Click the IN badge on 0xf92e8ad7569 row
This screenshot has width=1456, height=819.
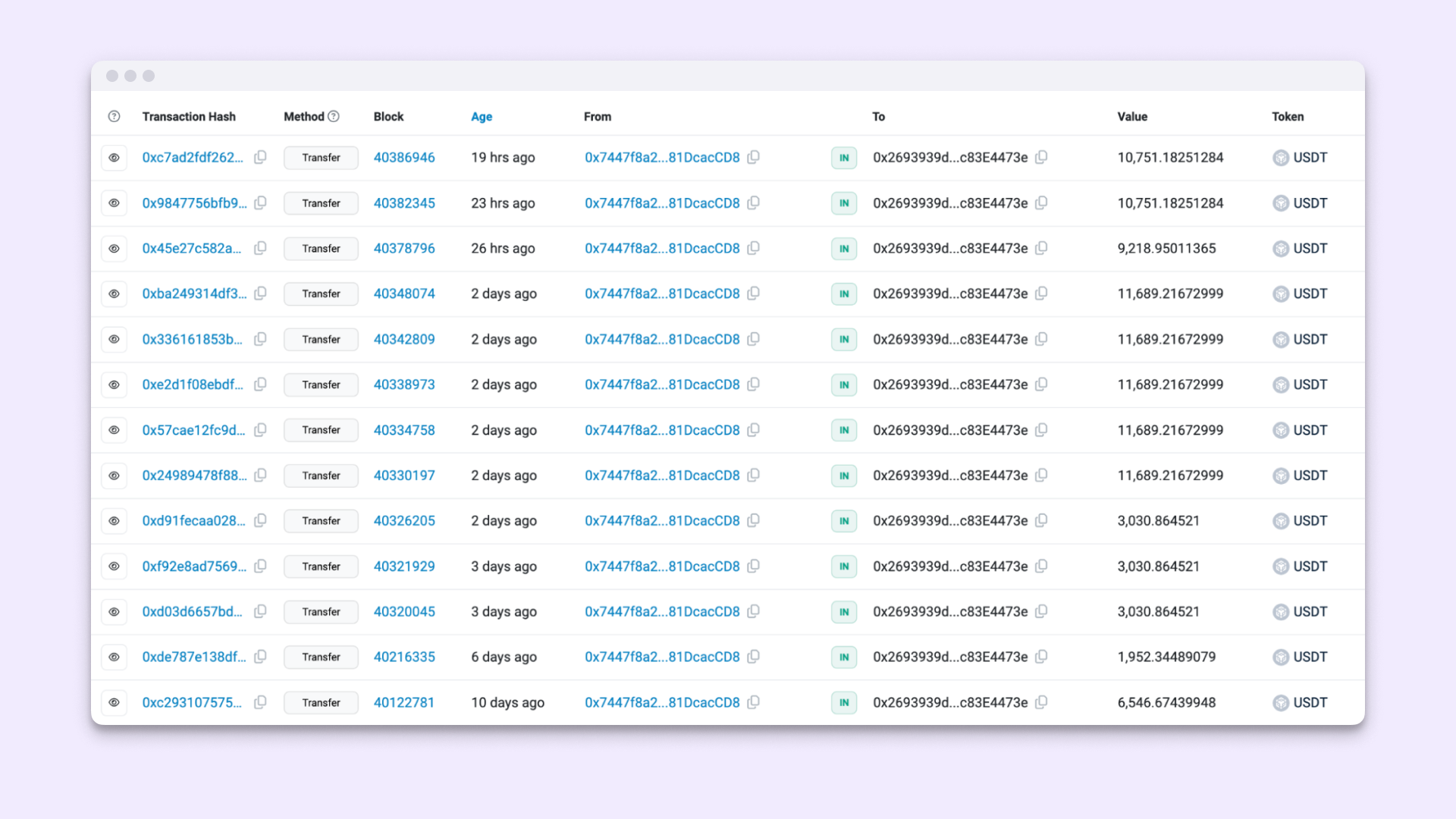pos(843,566)
